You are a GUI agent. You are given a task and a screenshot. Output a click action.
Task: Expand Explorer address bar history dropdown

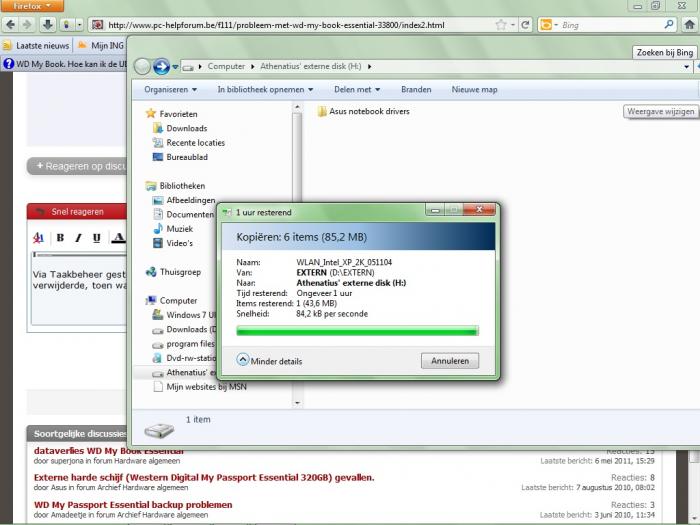(x=686, y=67)
